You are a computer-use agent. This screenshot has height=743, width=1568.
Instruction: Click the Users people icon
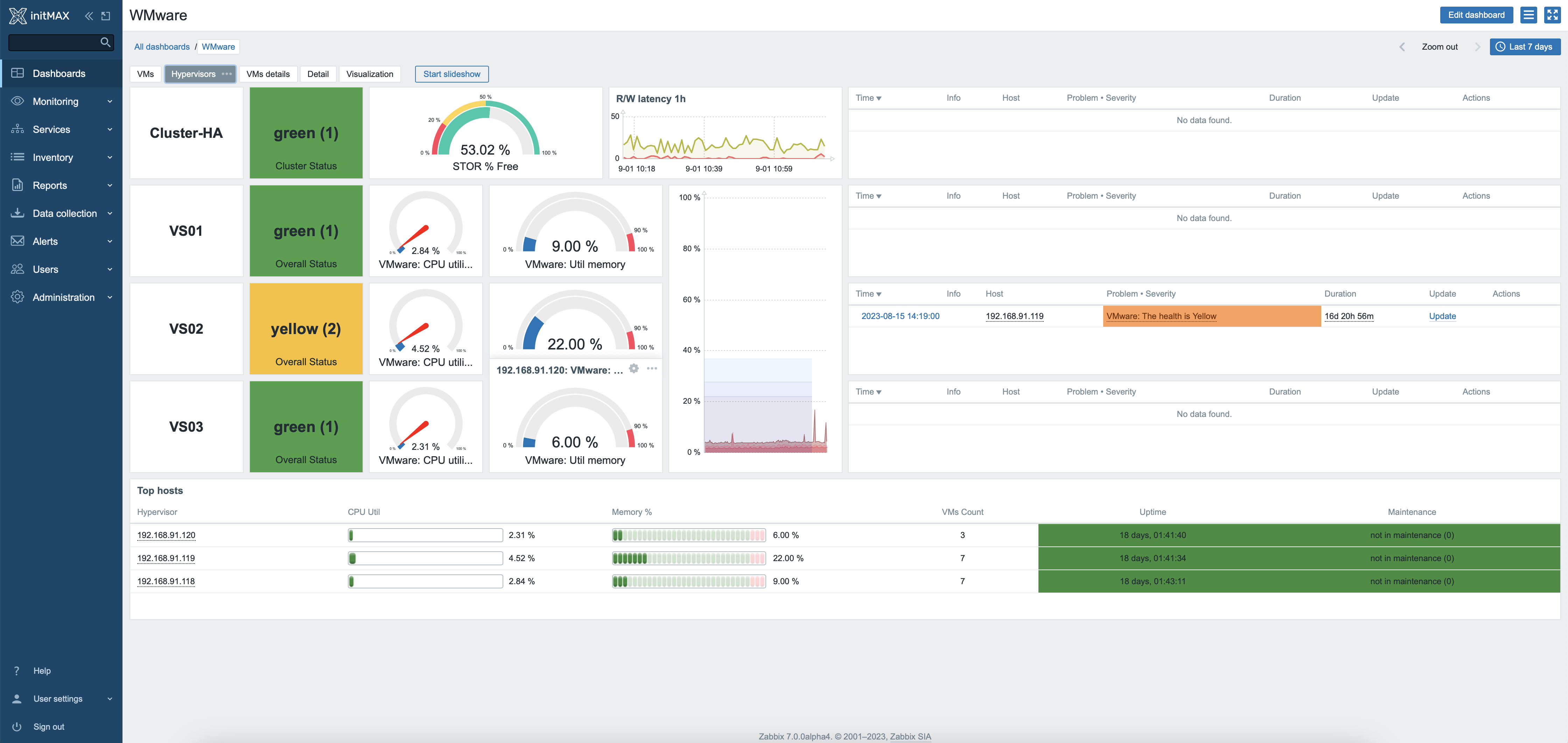point(17,269)
